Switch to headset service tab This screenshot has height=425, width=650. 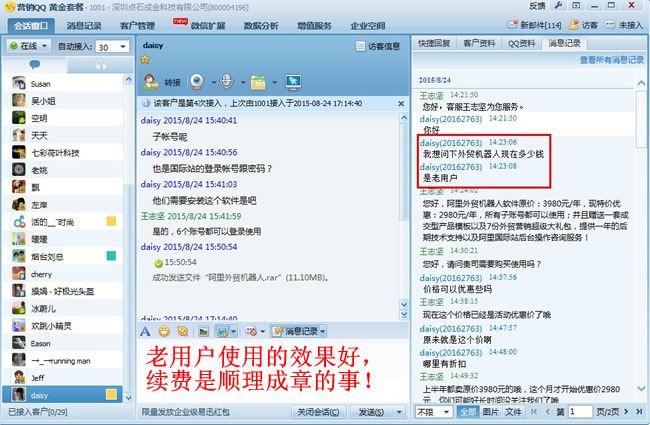[x=101, y=65]
